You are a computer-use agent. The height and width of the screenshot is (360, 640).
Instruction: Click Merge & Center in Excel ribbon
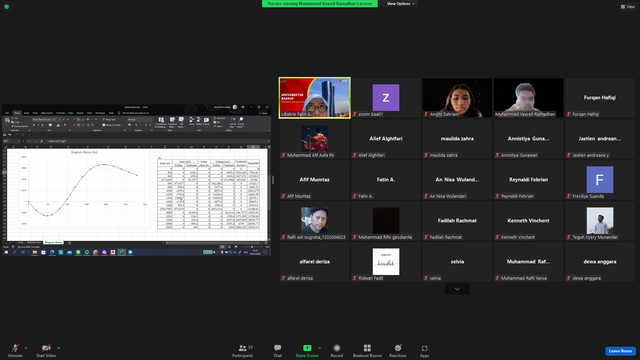(112, 125)
